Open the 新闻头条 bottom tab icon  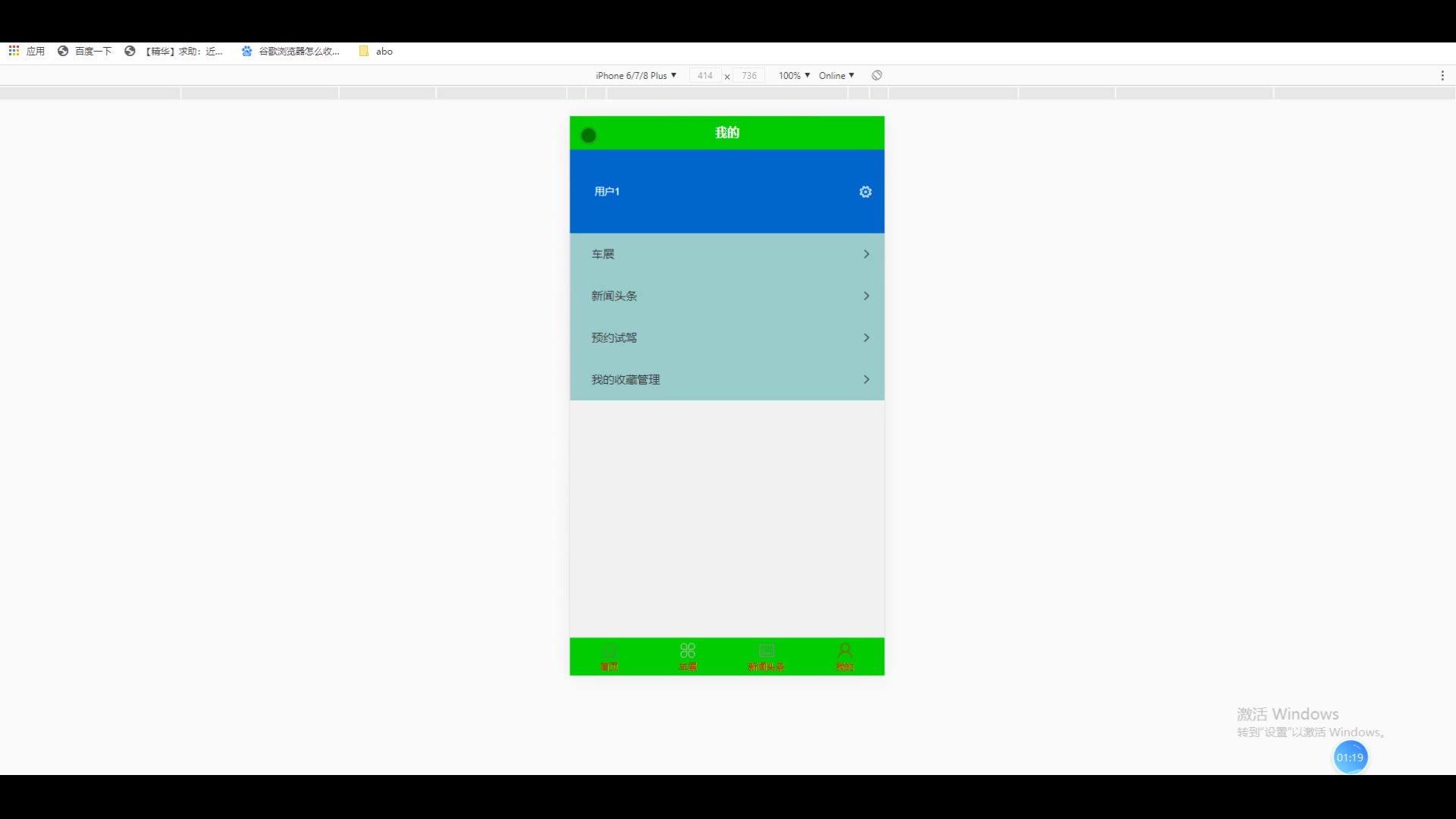tap(767, 651)
